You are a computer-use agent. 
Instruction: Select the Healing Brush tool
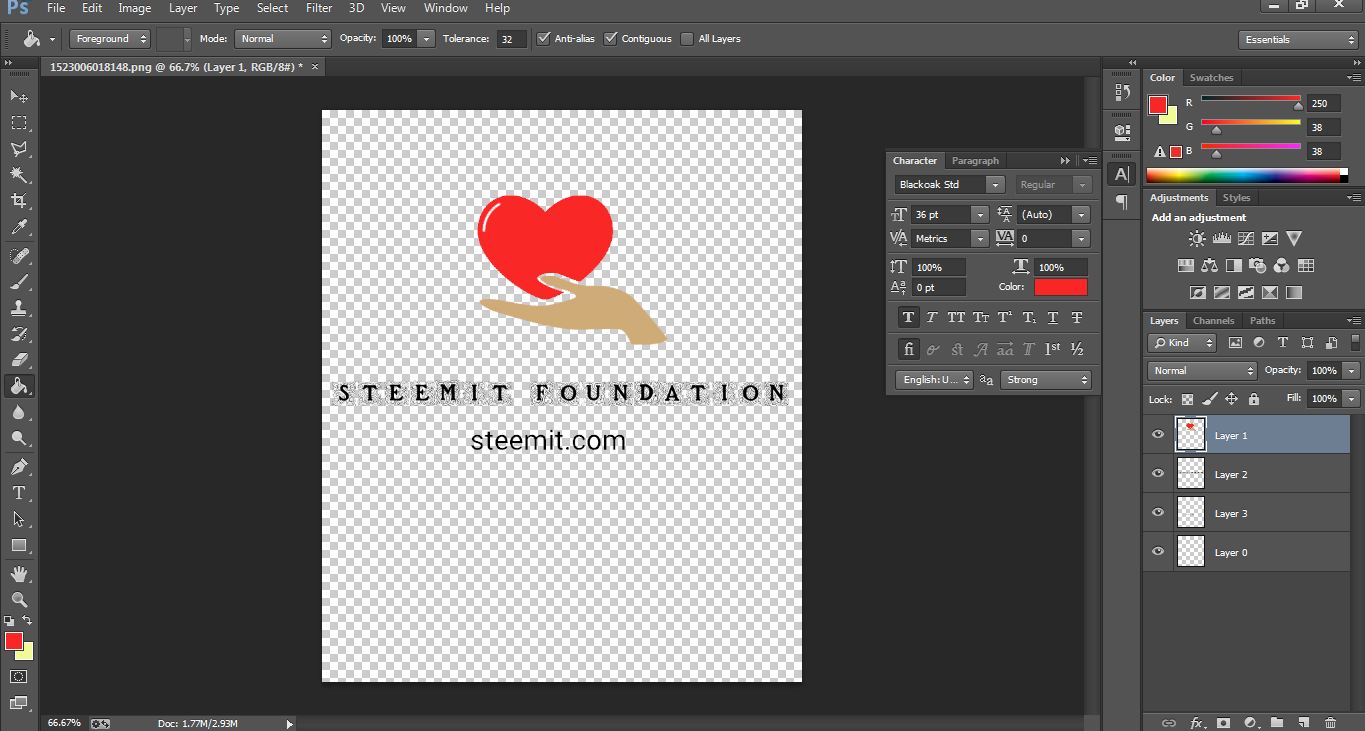pyautogui.click(x=19, y=256)
